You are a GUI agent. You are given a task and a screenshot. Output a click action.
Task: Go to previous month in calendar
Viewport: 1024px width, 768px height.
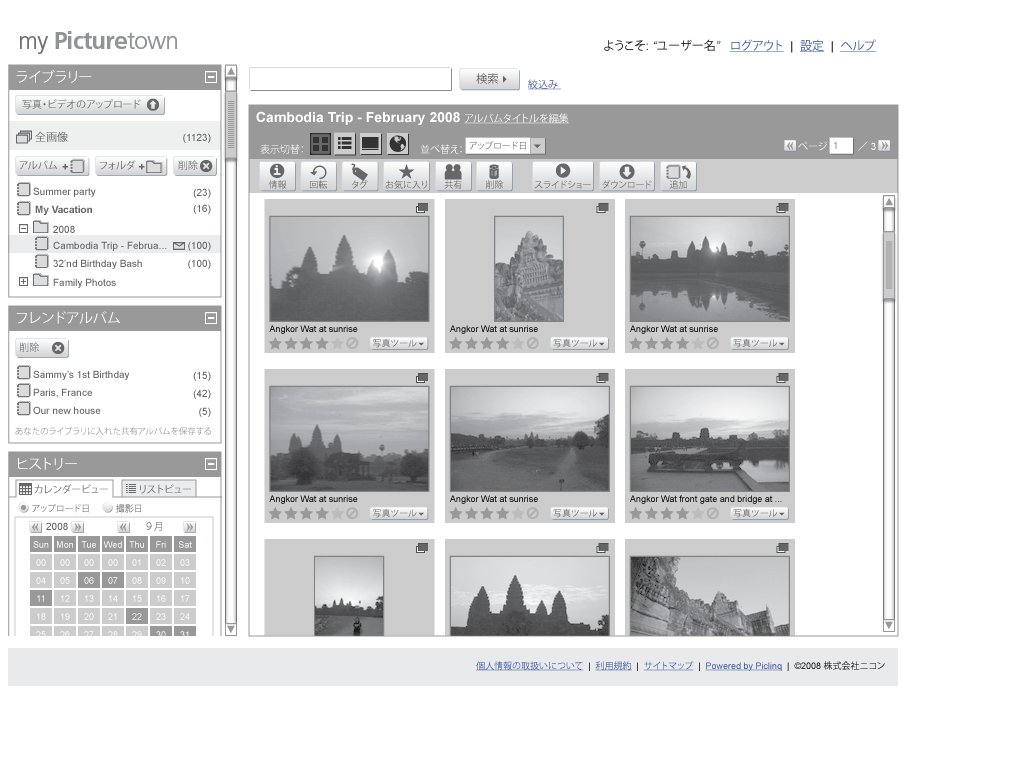pyautogui.click(x=123, y=527)
